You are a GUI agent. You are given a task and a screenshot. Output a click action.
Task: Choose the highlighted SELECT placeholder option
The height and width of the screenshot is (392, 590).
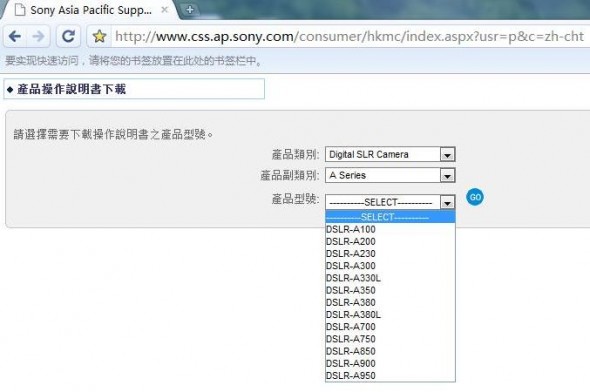point(390,217)
